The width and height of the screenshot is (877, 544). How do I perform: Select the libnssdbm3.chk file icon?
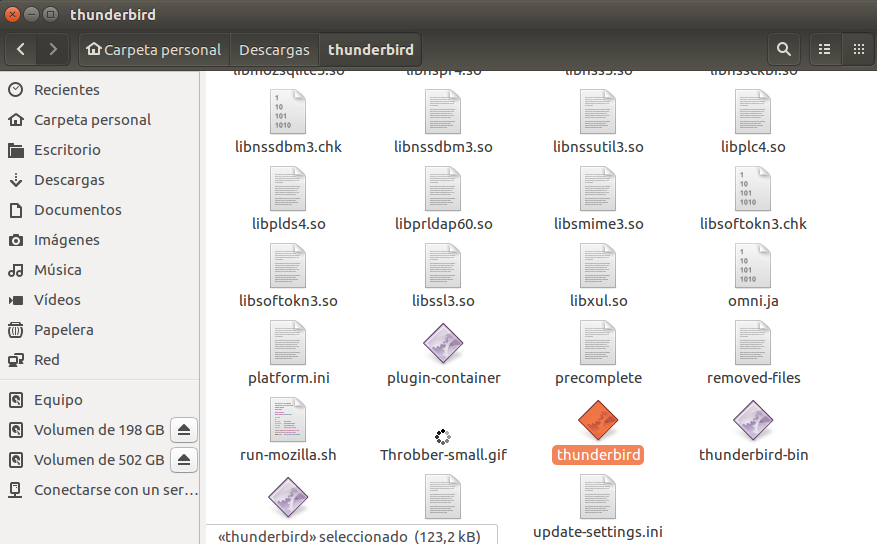pos(288,112)
